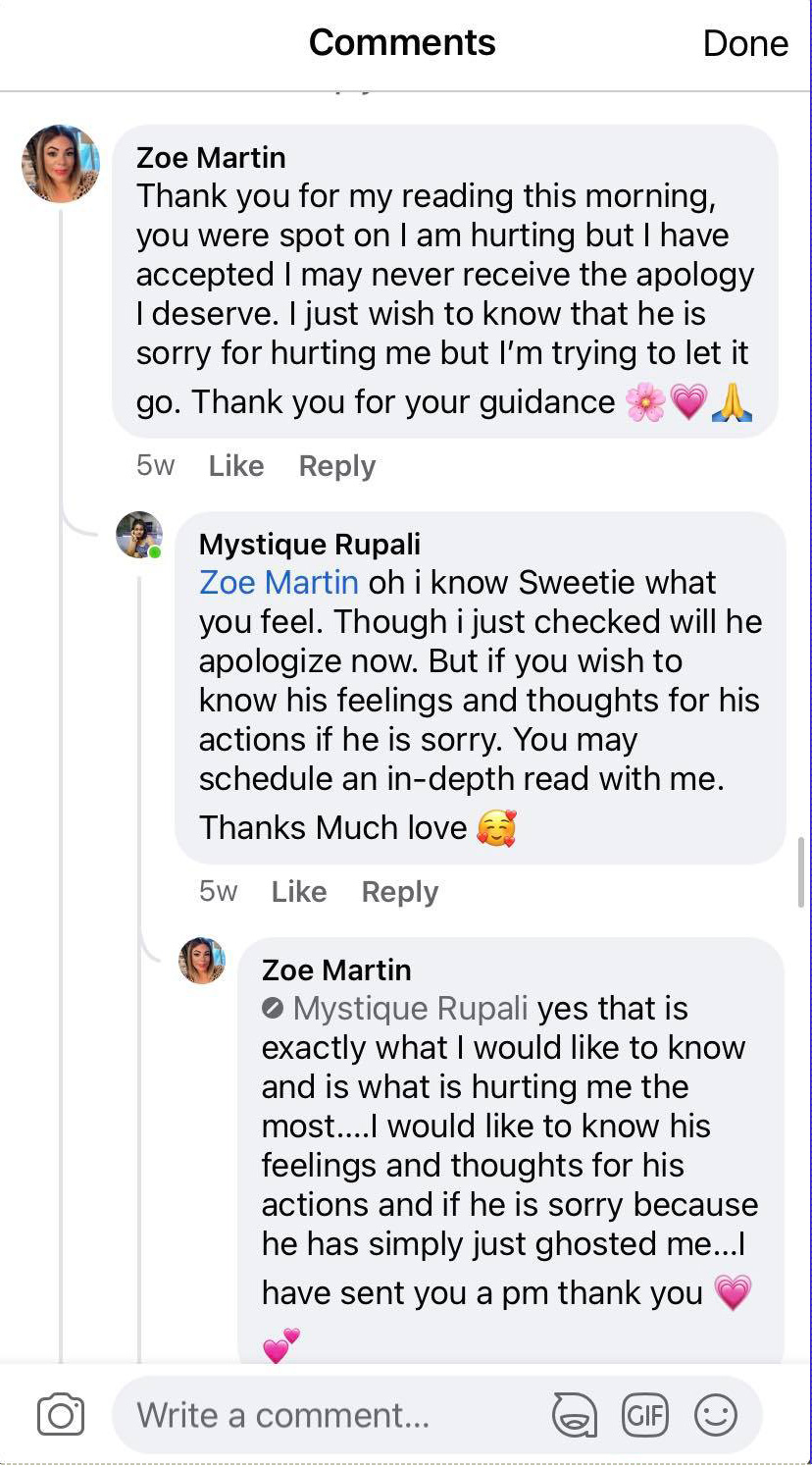Viewport: 812px width, 1467px height.
Task: Like Mystique Rupali's reply
Action: coord(298,892)
